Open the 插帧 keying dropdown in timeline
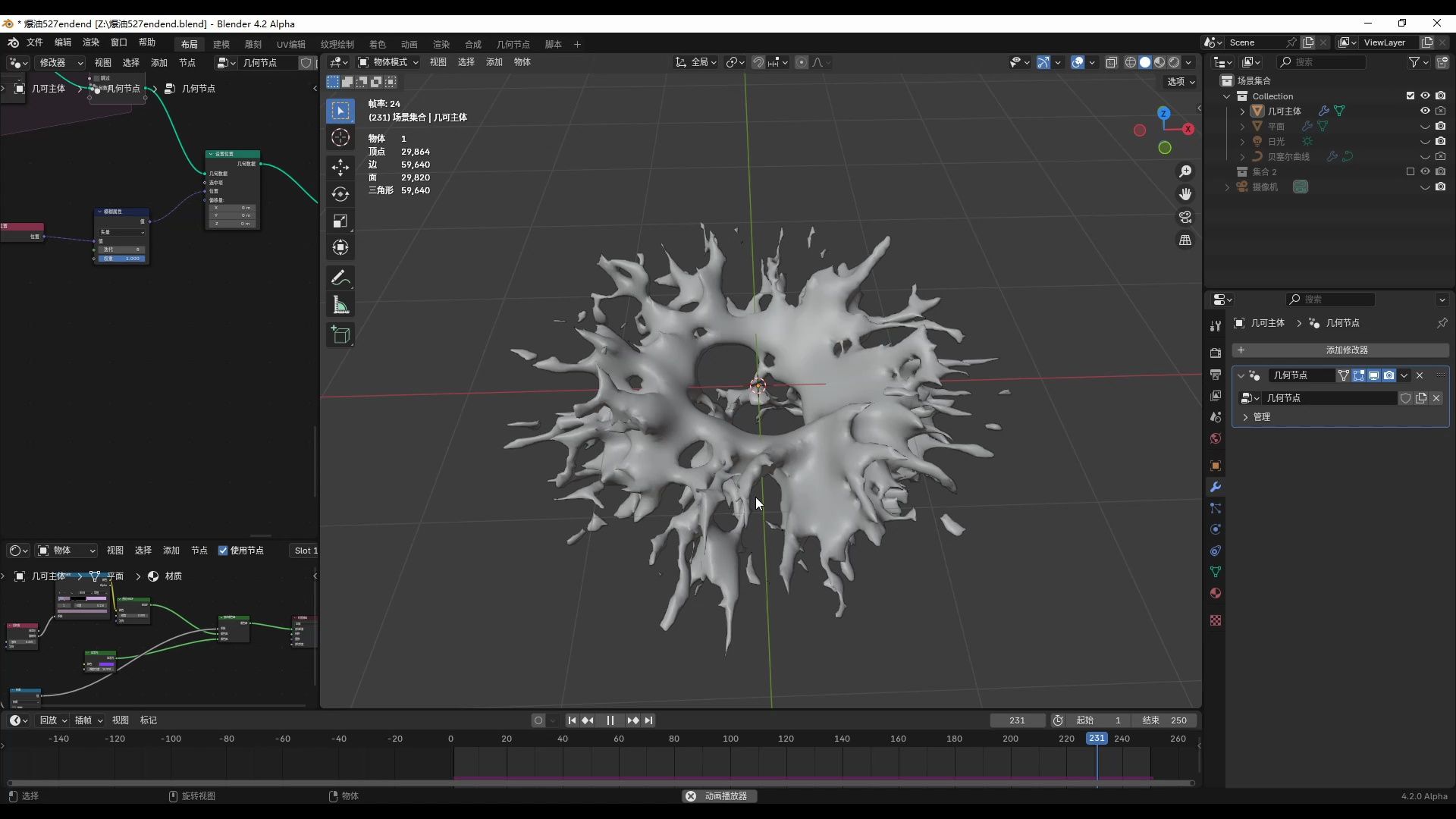The height and width of the screenshot is (819, 1456). coord(88,720)
